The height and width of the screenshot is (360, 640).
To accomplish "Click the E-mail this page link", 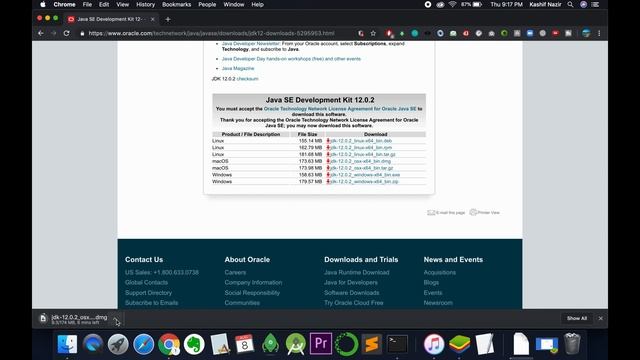I will pos(446,213).
